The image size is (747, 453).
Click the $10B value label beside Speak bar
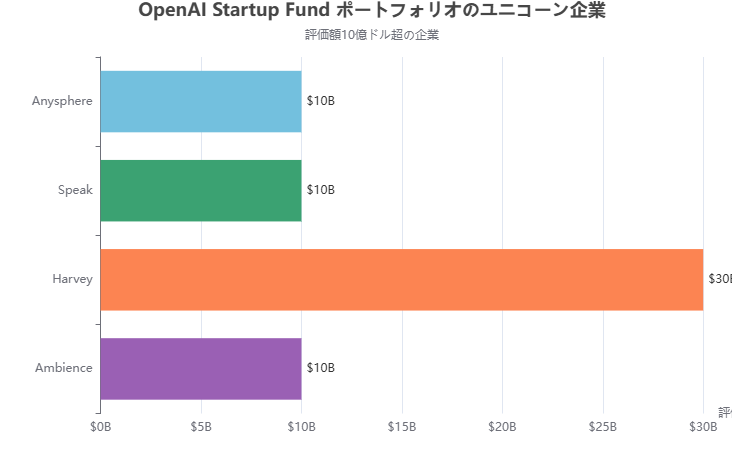tap(320, 190)
